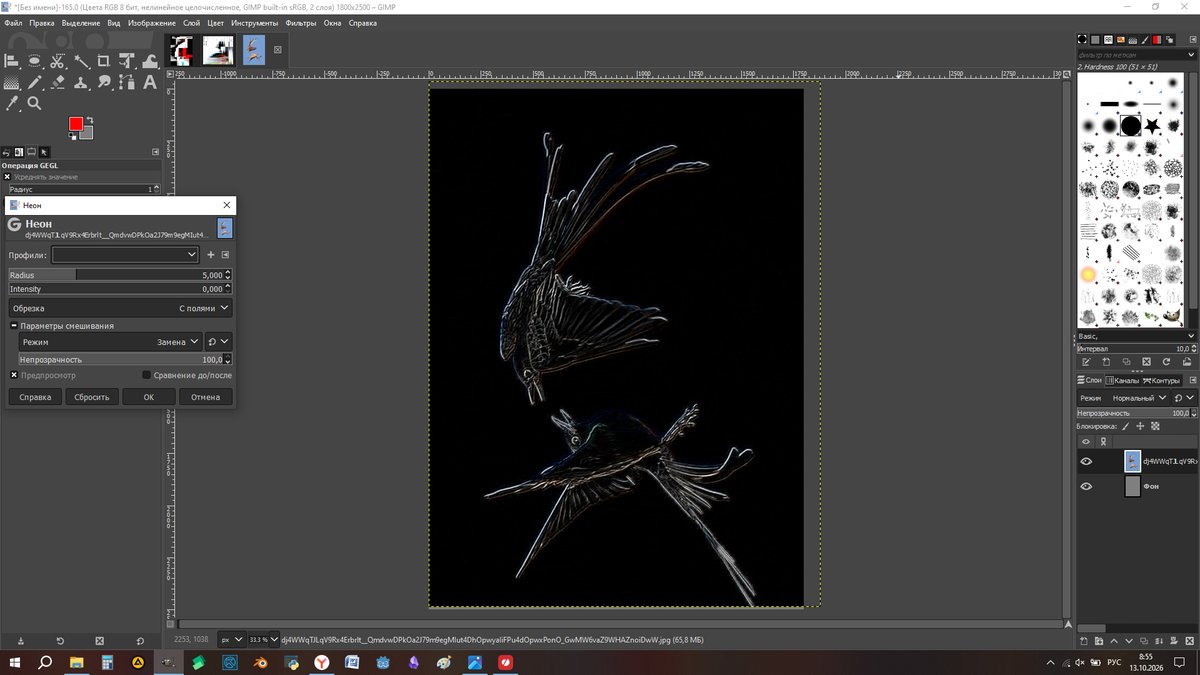The width and height of the screenshot is (1200, 675).
Task: Click the red foreground color swatch
Action: coord(75,124)
